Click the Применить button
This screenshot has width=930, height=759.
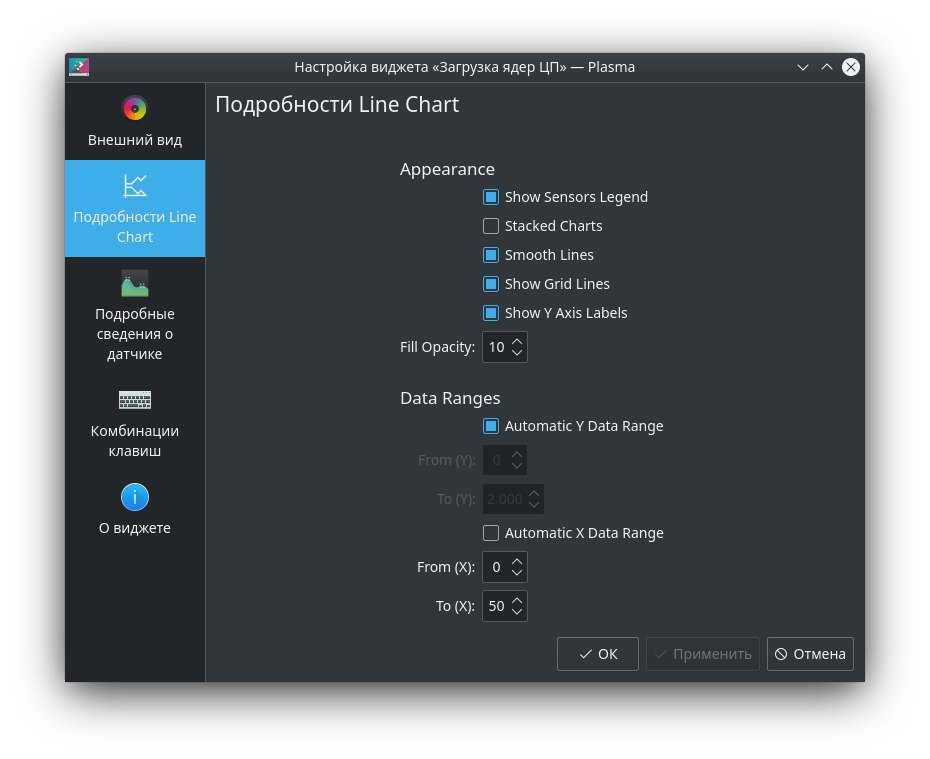point(702,654)
